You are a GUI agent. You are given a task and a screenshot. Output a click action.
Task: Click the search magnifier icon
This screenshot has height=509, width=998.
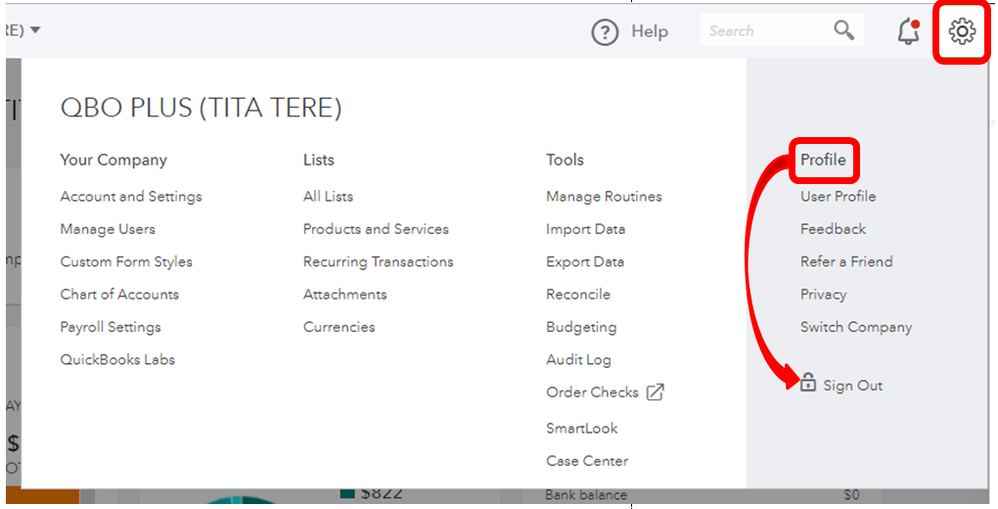tap(844, 31)
